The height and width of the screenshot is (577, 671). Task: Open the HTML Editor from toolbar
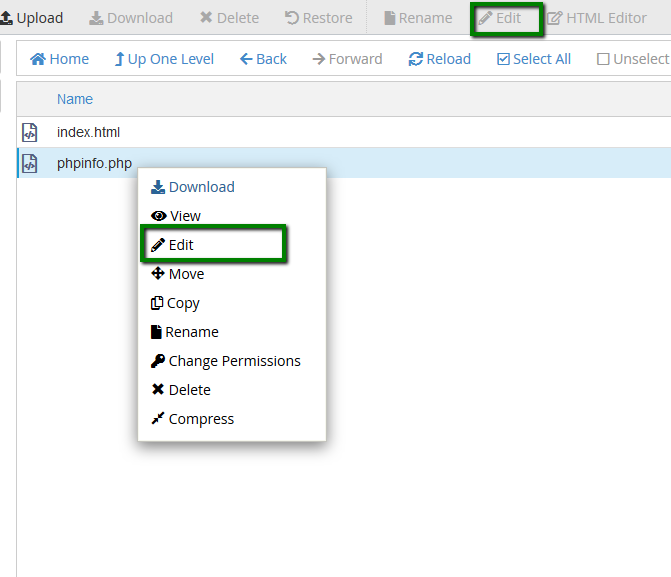coord(597,18)
